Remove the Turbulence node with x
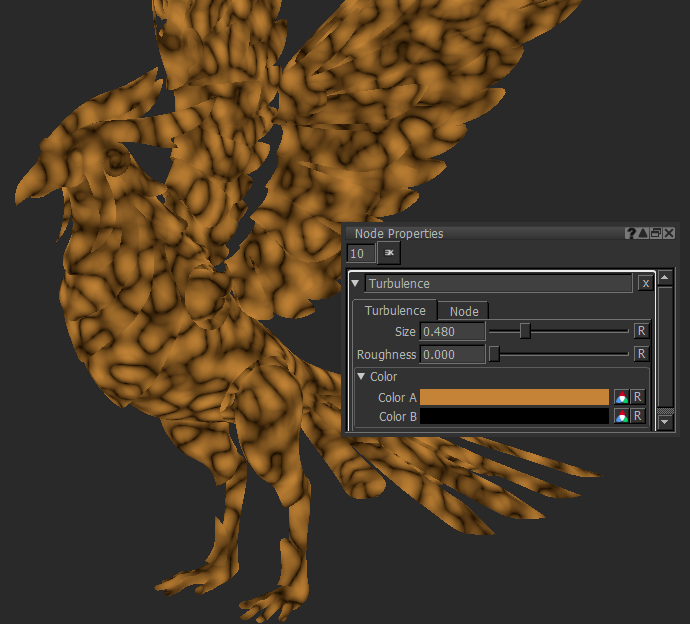This screenshot has height=624, width=690. (645, 284)
